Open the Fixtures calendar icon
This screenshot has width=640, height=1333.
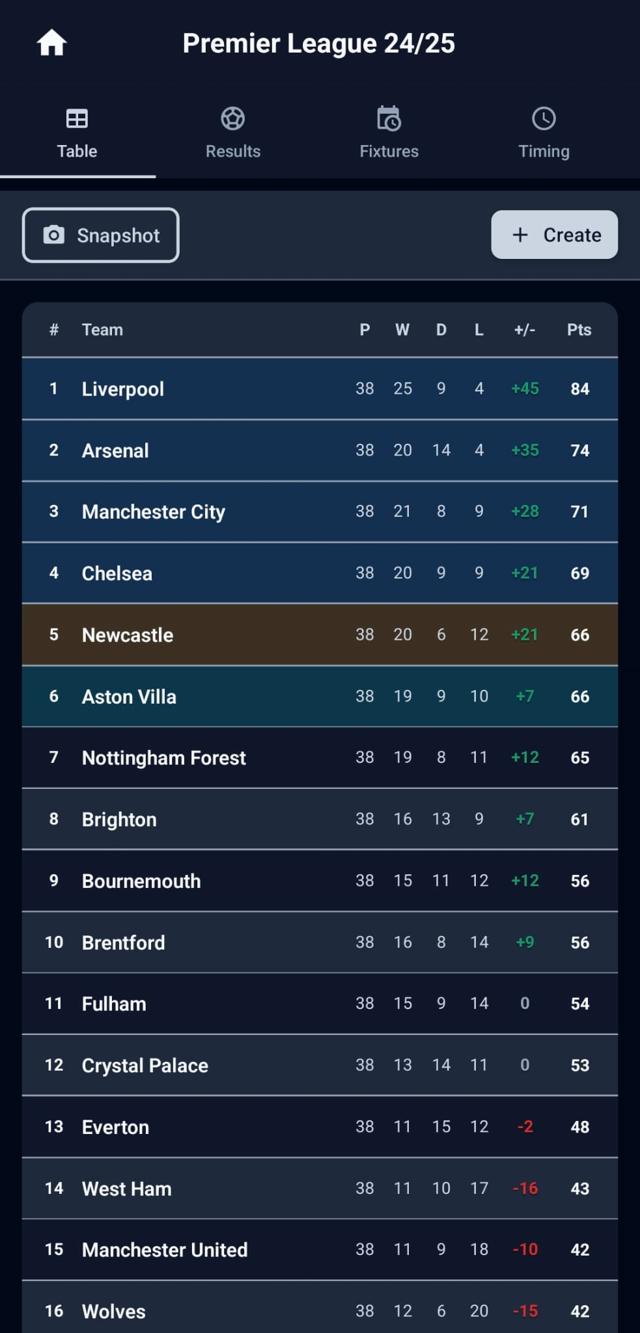388,117
